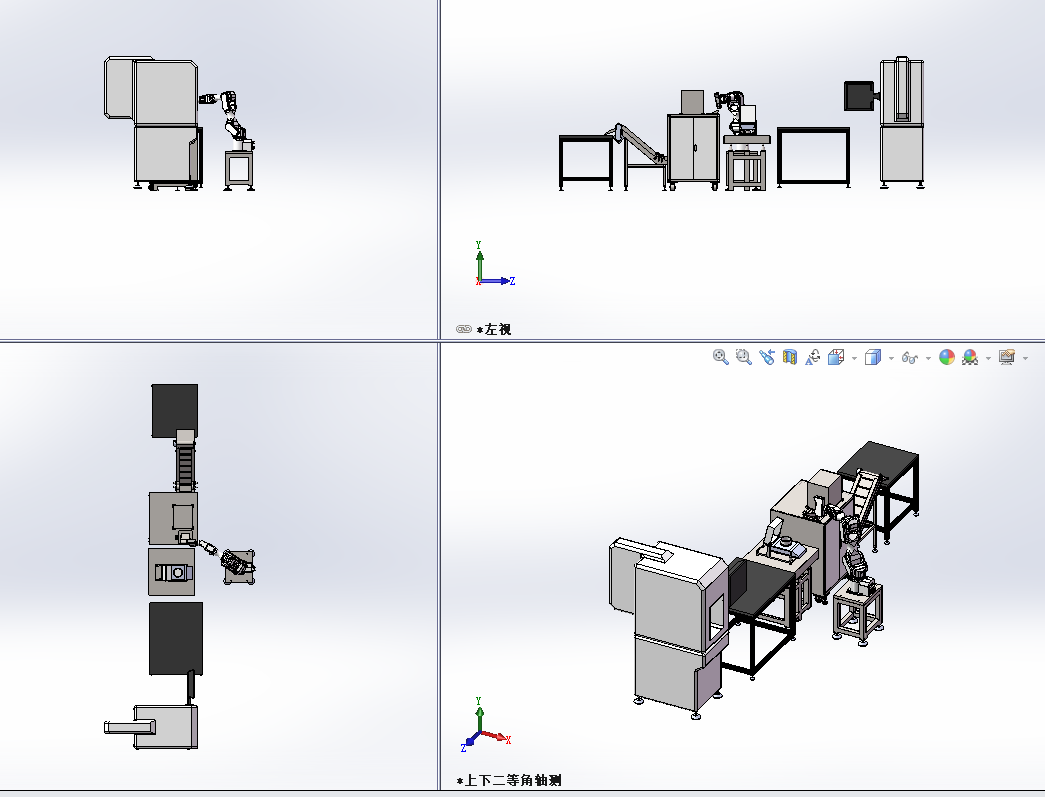The height and width of the screenshot is (797, 1045).
Task: Toggle the Section View tool
Action: (790, 357)
